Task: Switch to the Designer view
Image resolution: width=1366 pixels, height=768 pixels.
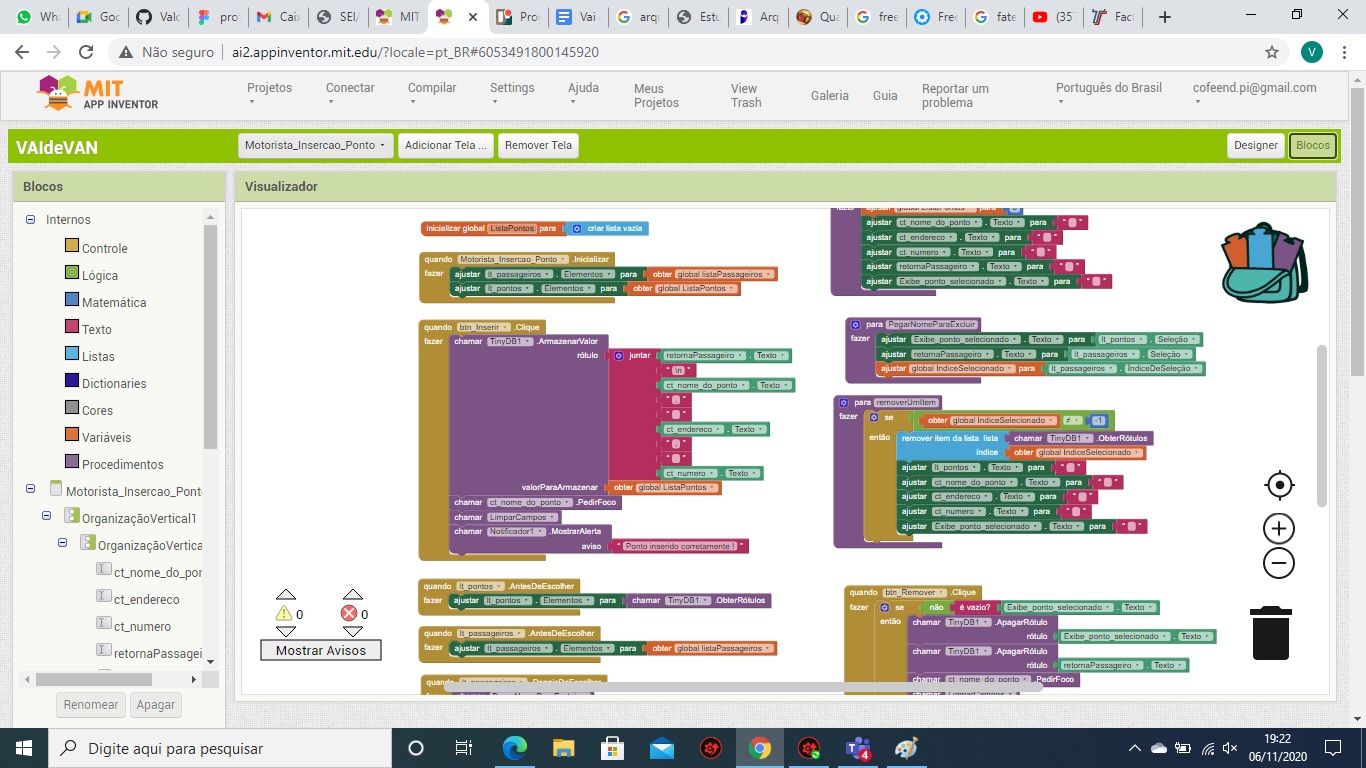Action: [1255, 145]
